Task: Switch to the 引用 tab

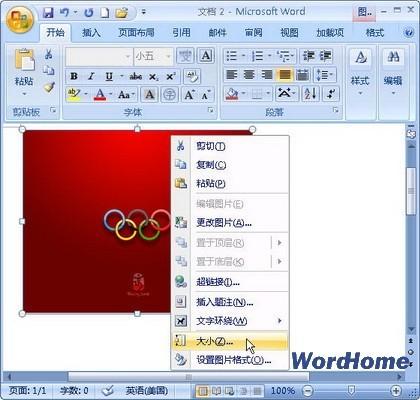Action: click(x=182, y=33)
